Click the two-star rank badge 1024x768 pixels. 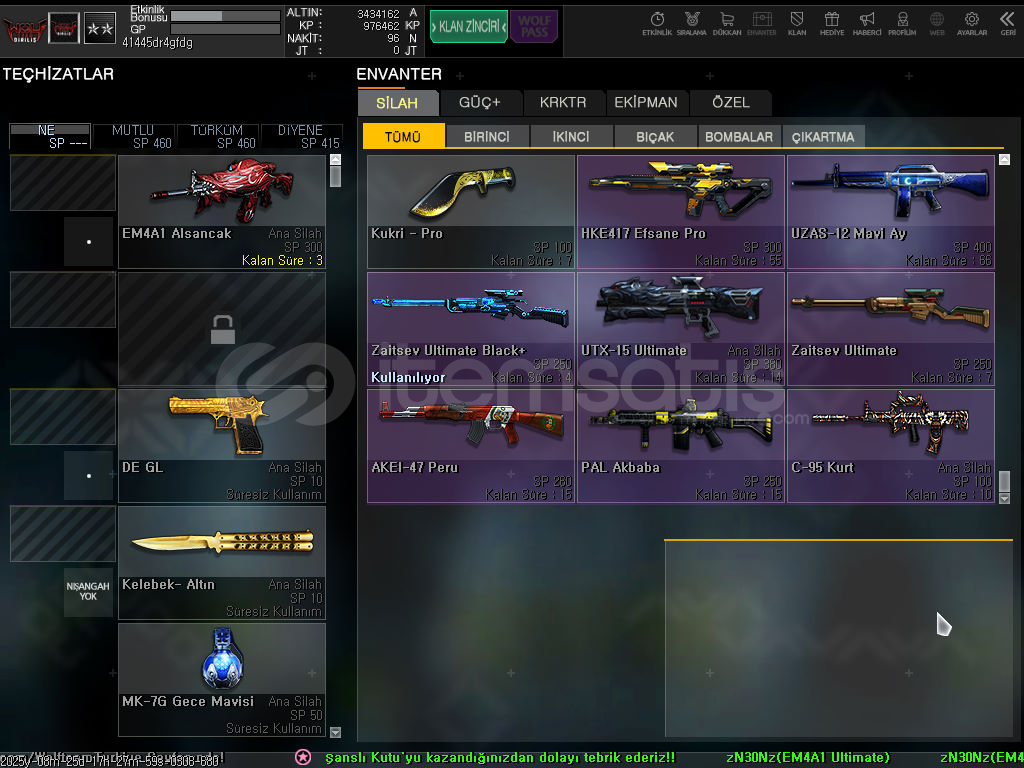(101, 28)
